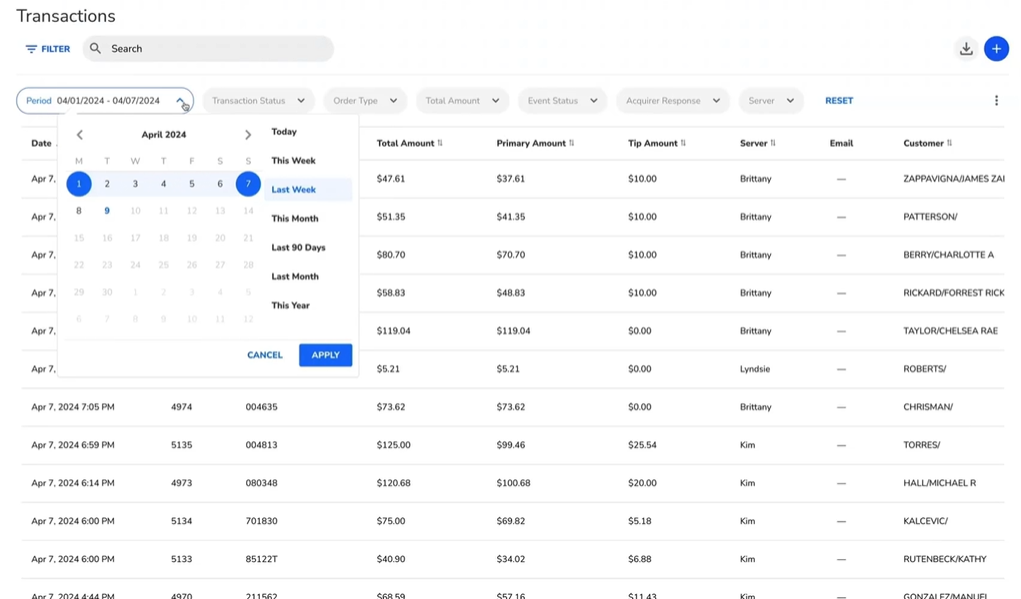Click the download export icon

(966, 48)
